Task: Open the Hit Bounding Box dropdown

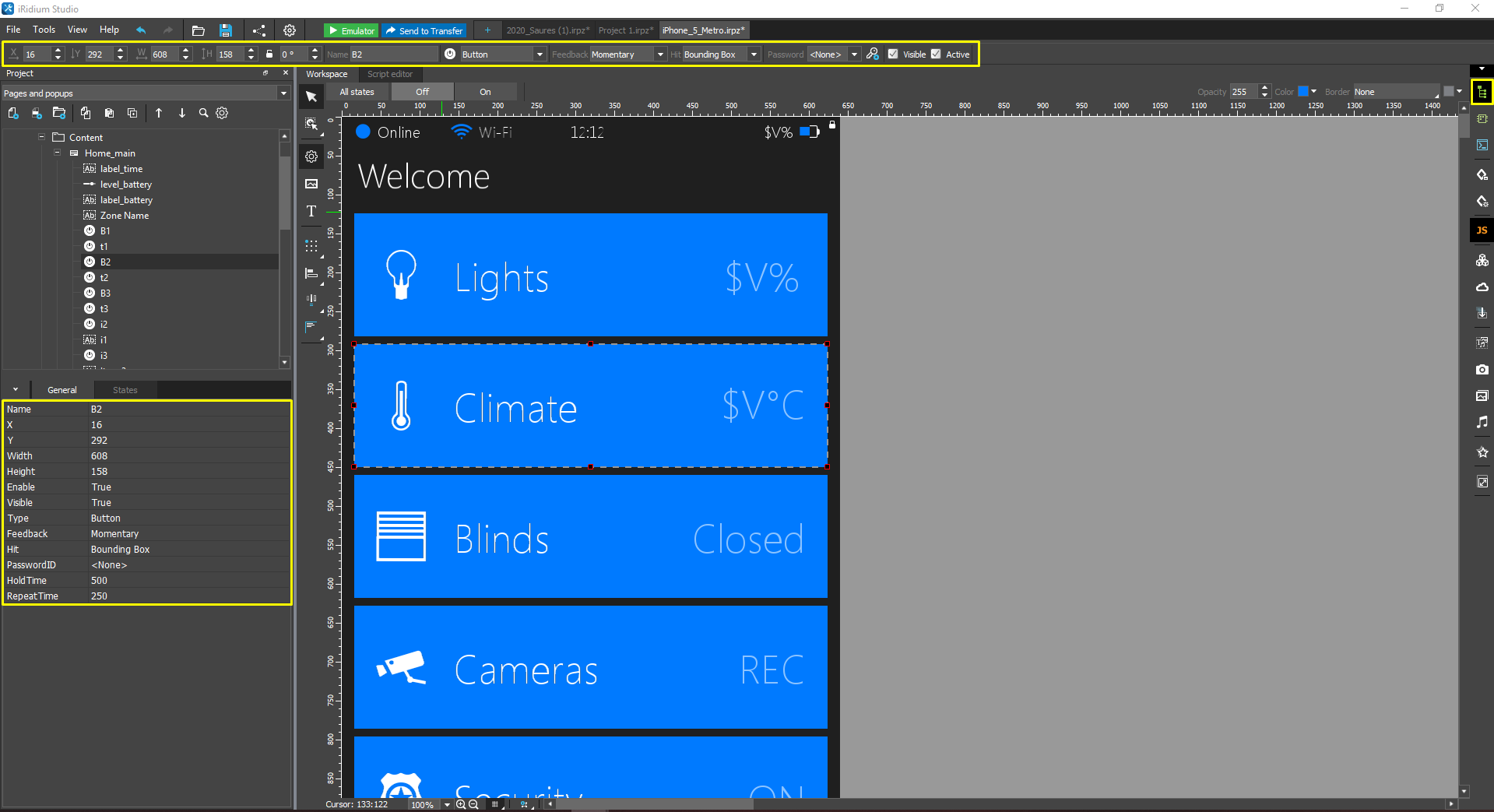Action: click(753, 54)
